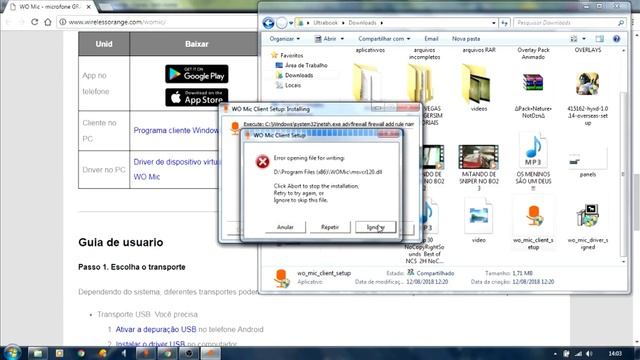Click Ignorar in the error dialog
640x360 pixels.
coord(376,227)
